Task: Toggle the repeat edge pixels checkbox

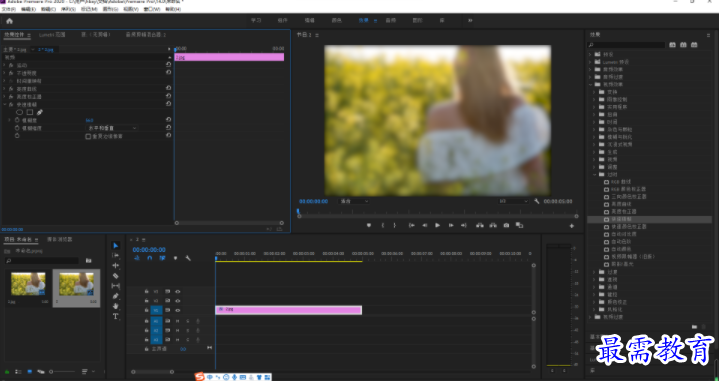Action: (x=88, y=136)
